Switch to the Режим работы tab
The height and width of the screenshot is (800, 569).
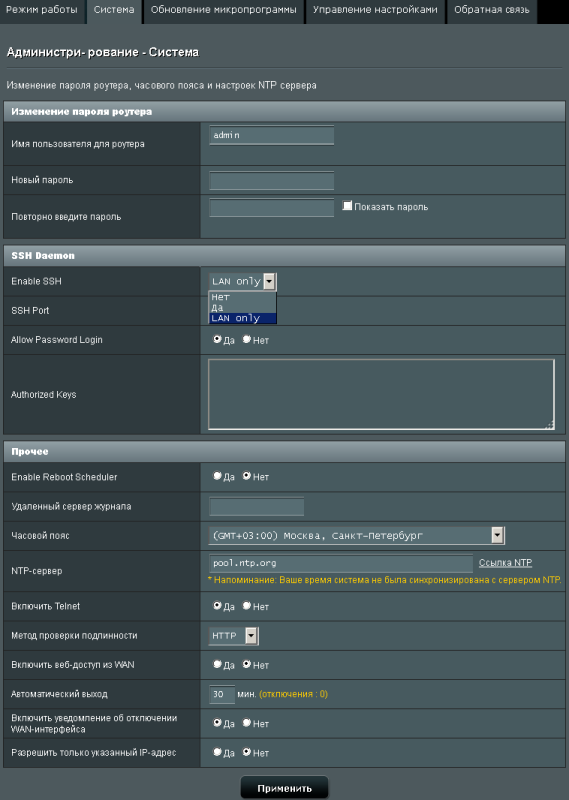(x=42, y=10)
